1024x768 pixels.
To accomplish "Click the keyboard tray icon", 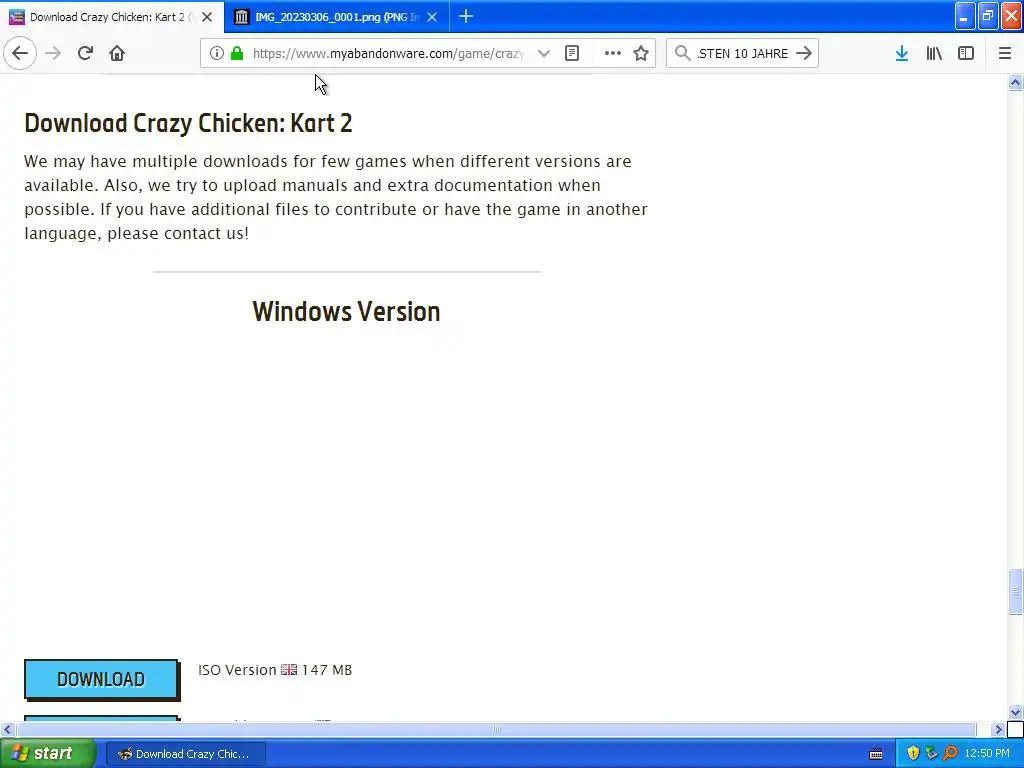I will click(876, 754).
